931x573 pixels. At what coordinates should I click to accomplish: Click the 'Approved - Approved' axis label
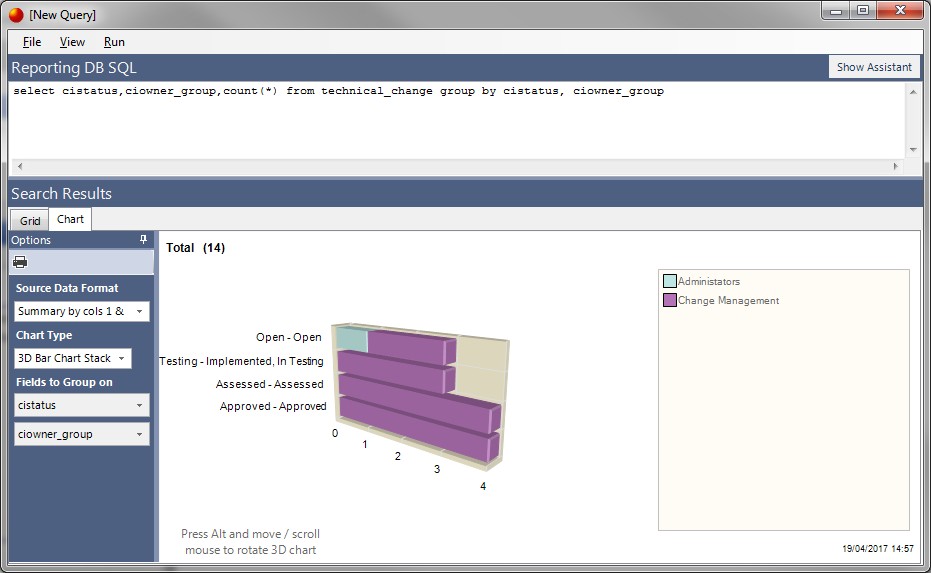pyautogui.click(x=273, y=406)
